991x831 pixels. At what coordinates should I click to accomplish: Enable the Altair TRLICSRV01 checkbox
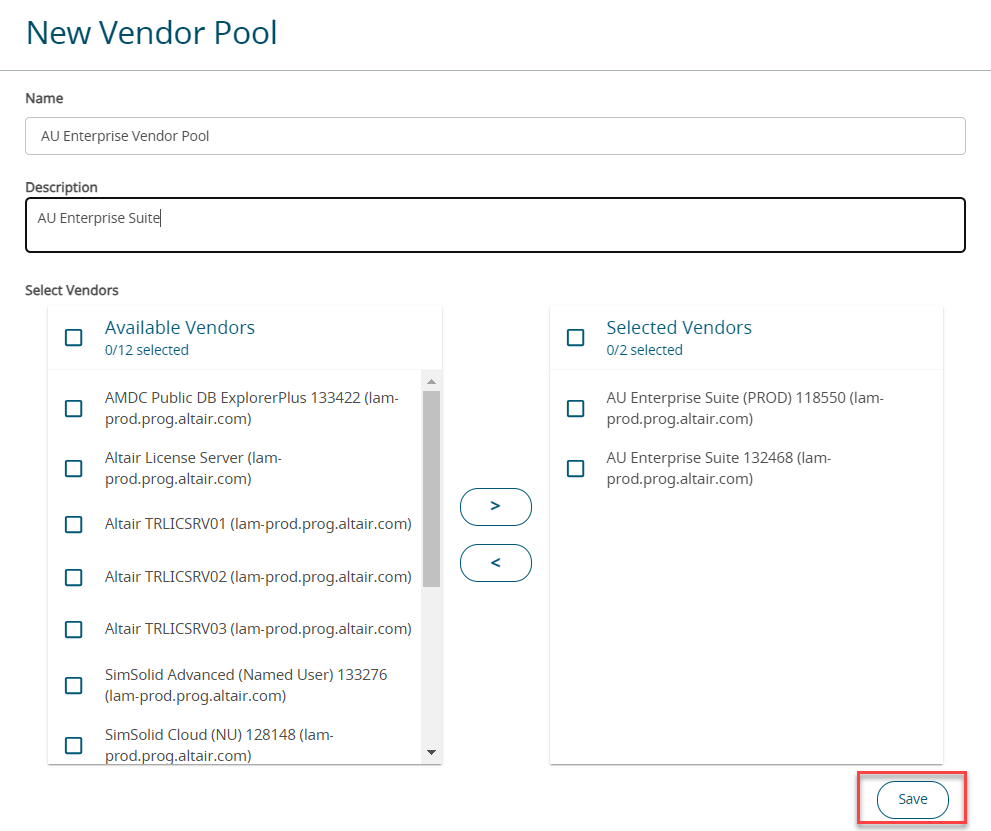[74, 525]
